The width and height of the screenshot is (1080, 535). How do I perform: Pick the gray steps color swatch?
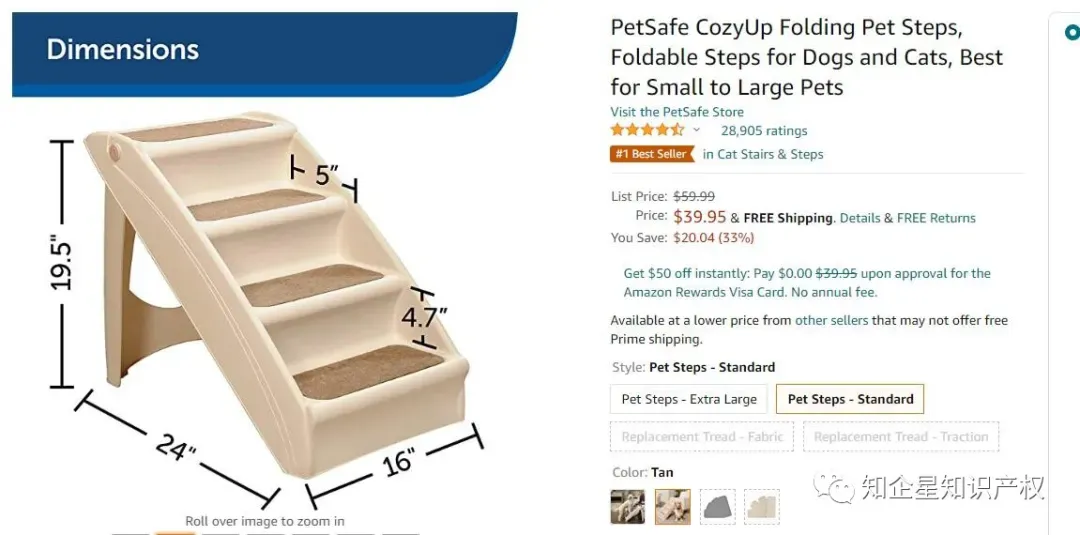pyautogui.click(x=717, y=507)
